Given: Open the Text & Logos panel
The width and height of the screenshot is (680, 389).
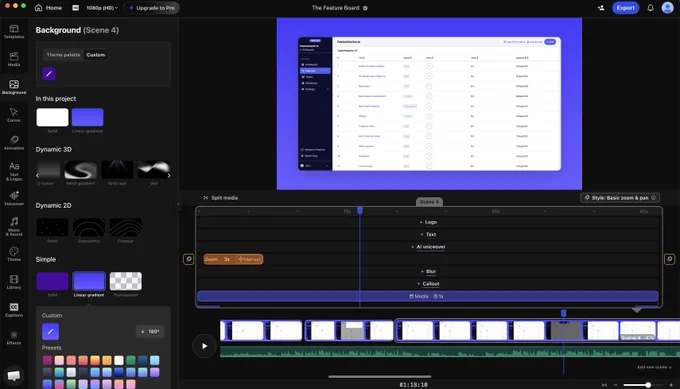Looking at the screenshot, I should coord(14,171).
